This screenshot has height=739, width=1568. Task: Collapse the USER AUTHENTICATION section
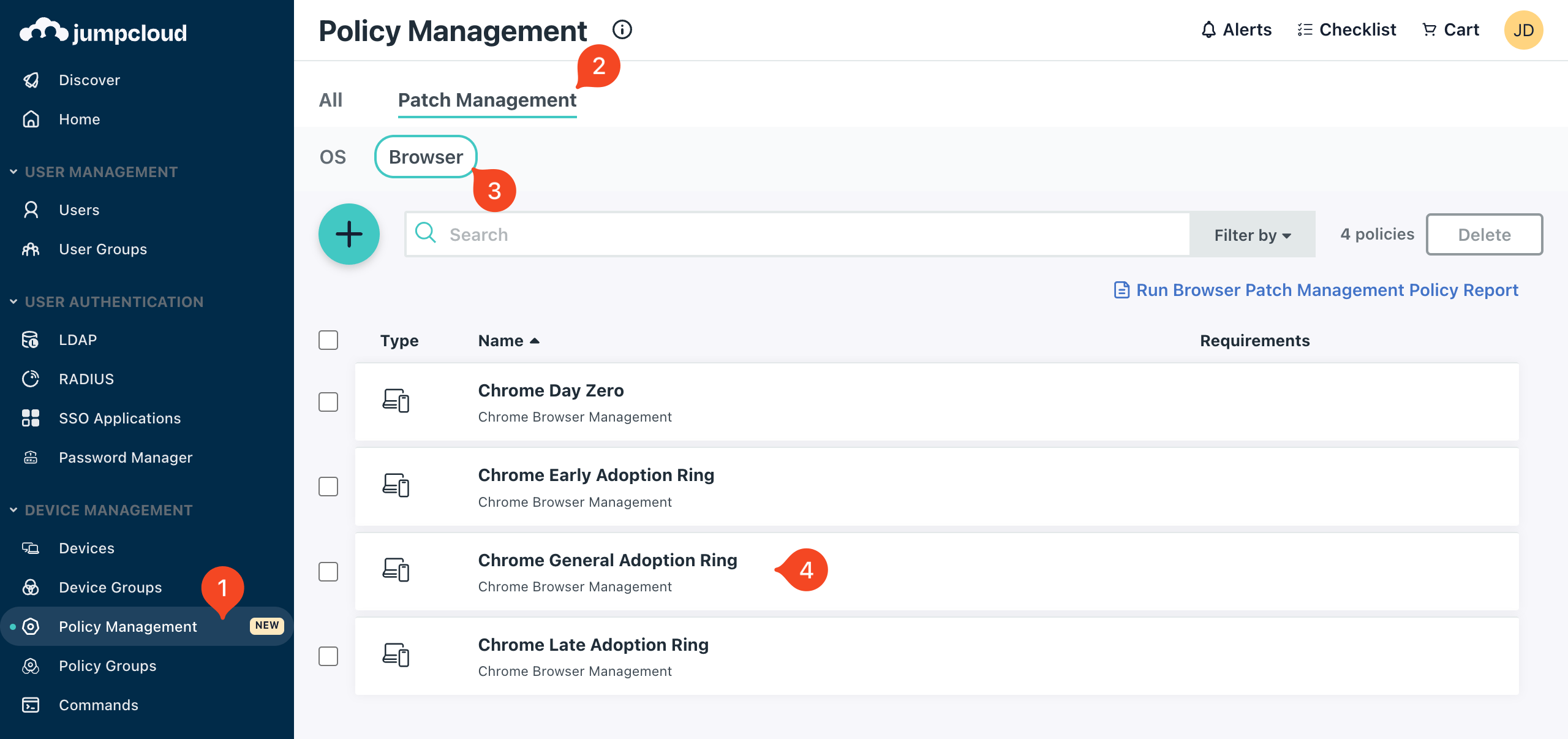click(13, 302)
